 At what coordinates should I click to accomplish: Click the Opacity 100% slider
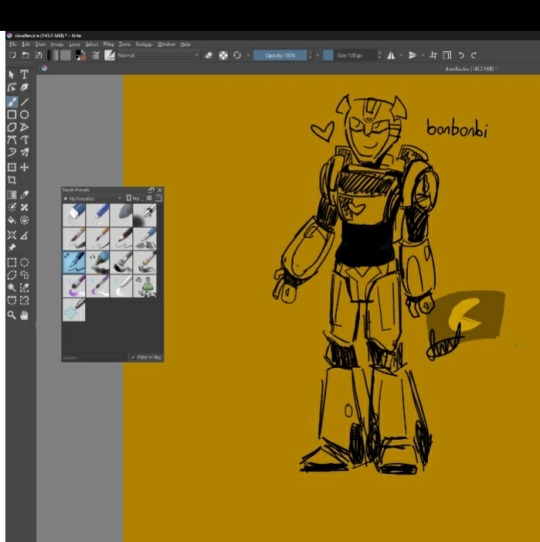point(280,55)
